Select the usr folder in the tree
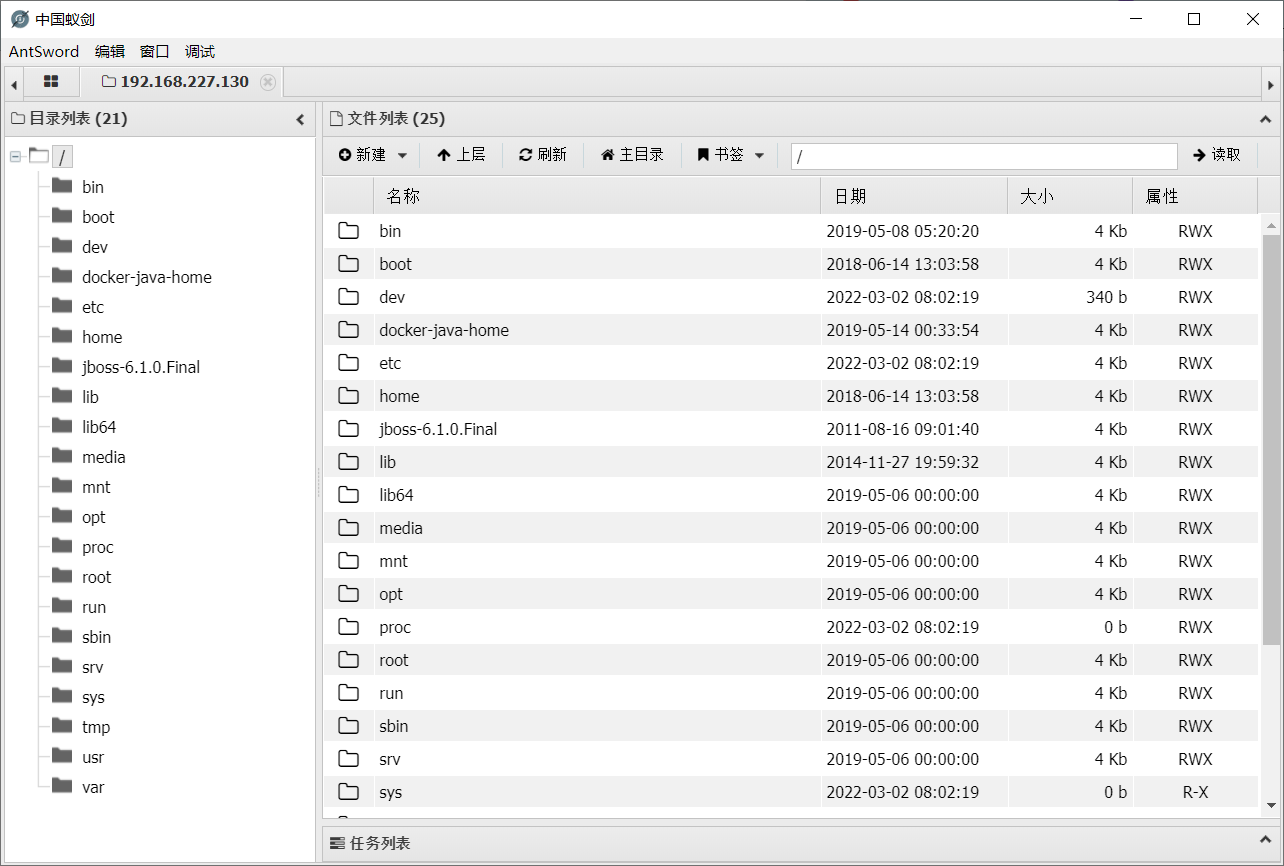The width and height of the screenshot is (1284, 866). click(x=93, y=757)
